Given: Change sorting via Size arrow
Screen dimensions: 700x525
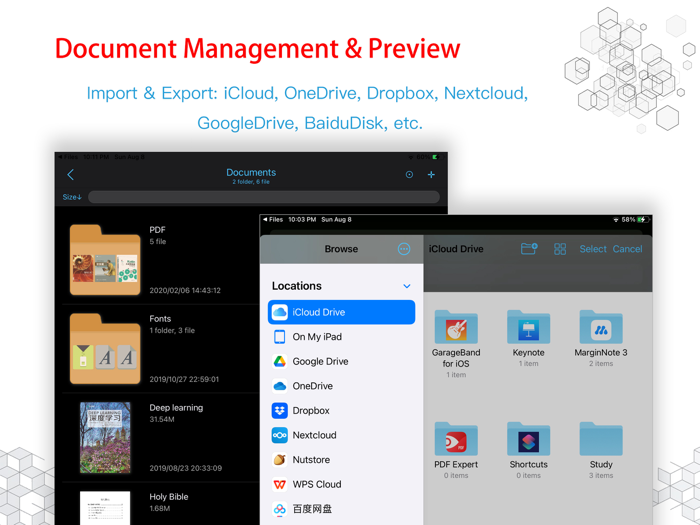Looking at the screenshot, I should [72, 197].
